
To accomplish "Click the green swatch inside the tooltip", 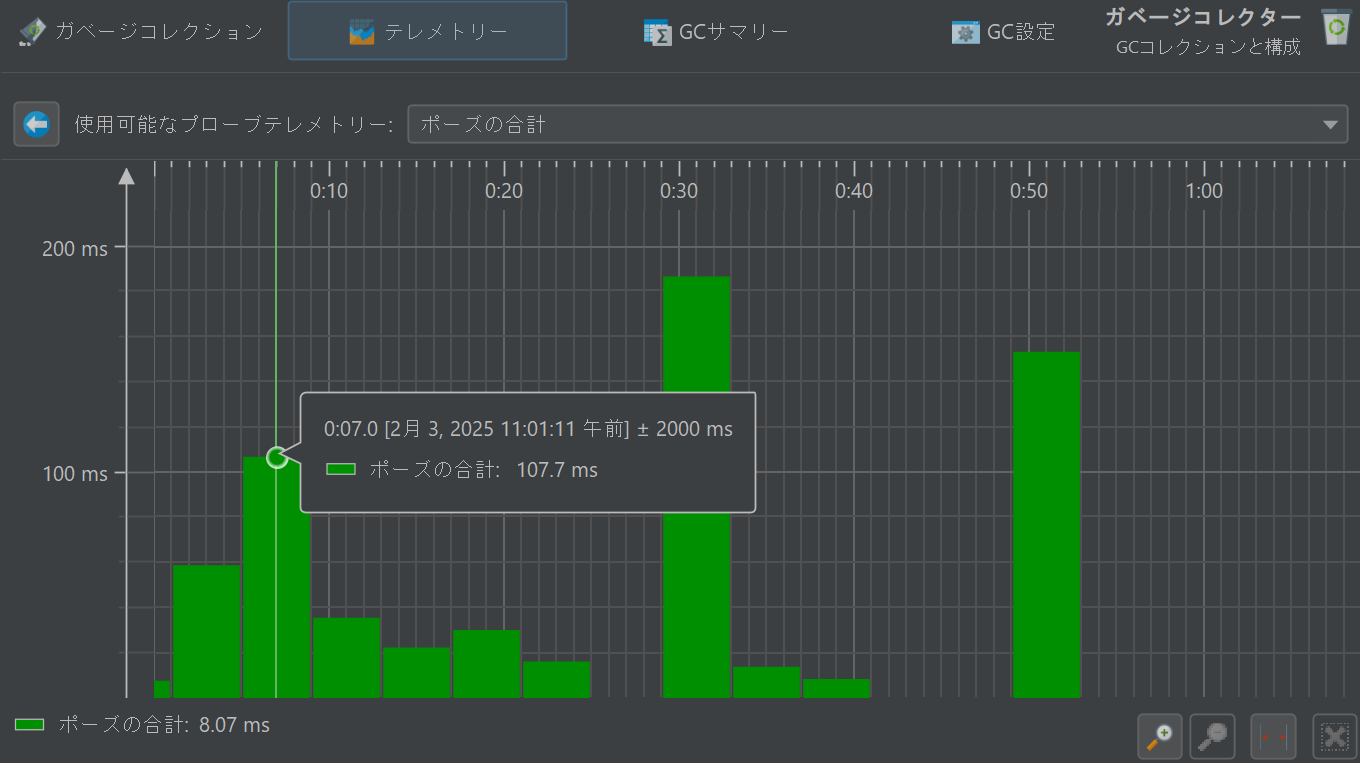I will click(341, 469).
